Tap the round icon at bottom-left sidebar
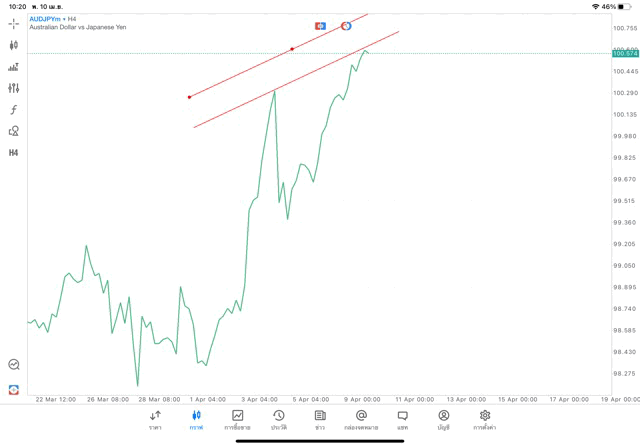Viewport: 640px width, 447px height. (14, 365)
